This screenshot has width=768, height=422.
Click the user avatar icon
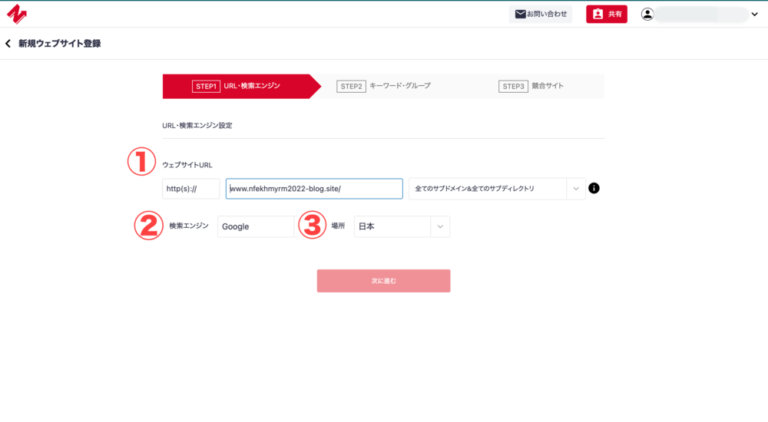(648, 14)
